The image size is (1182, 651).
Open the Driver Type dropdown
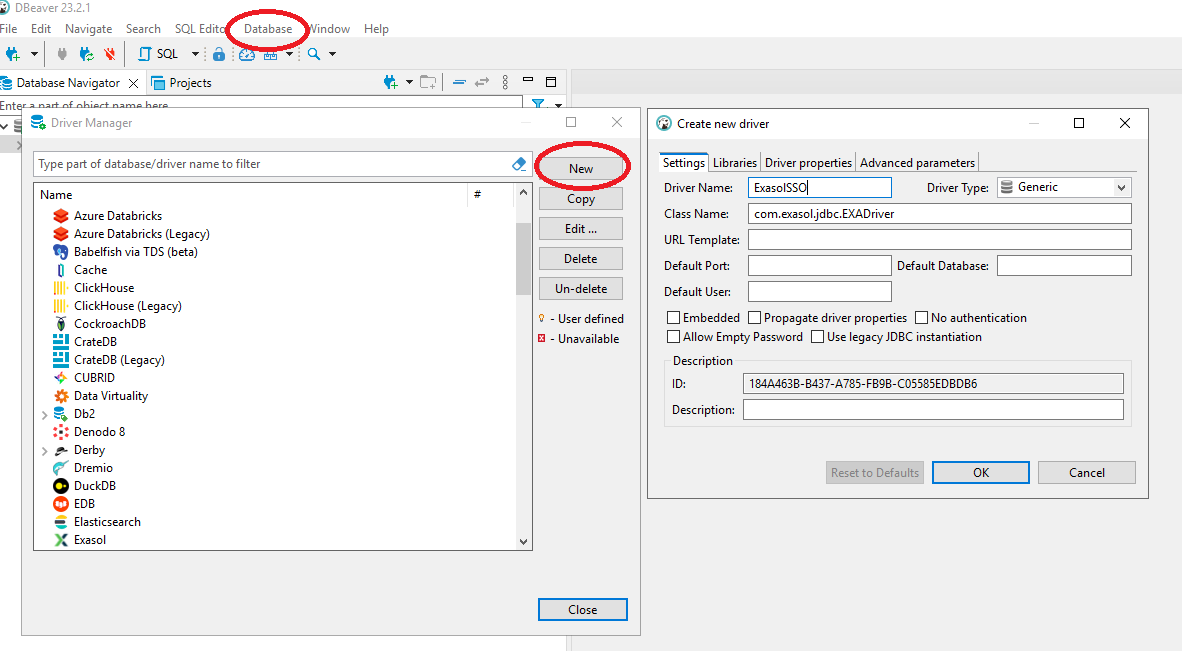click(x=1121, y=187)
